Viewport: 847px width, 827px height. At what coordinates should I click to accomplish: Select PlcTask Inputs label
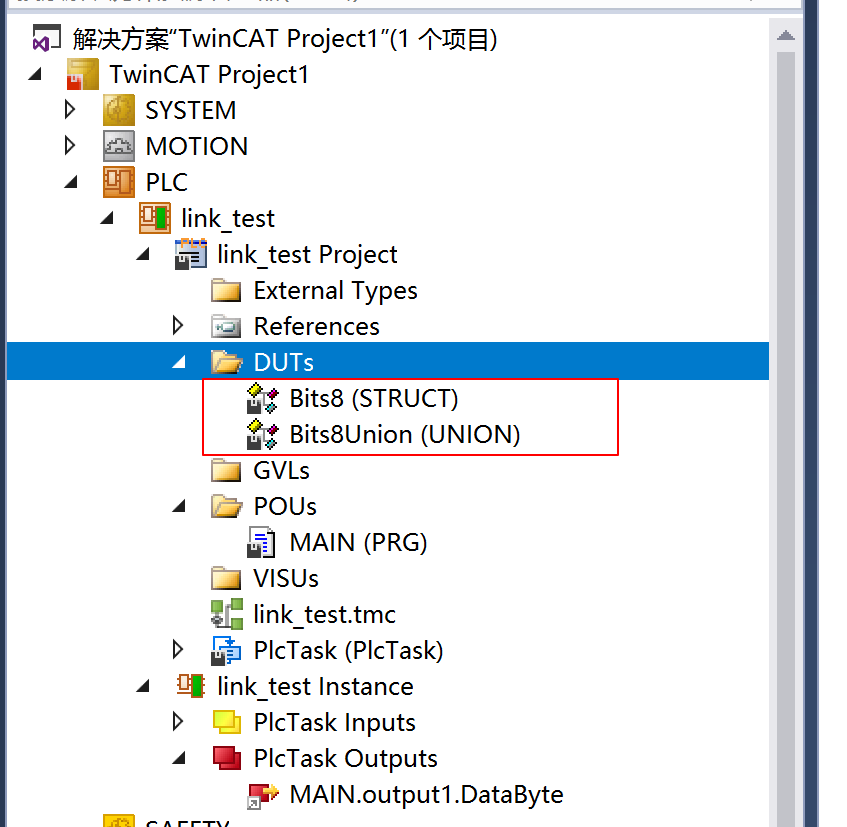coord(334,723)
